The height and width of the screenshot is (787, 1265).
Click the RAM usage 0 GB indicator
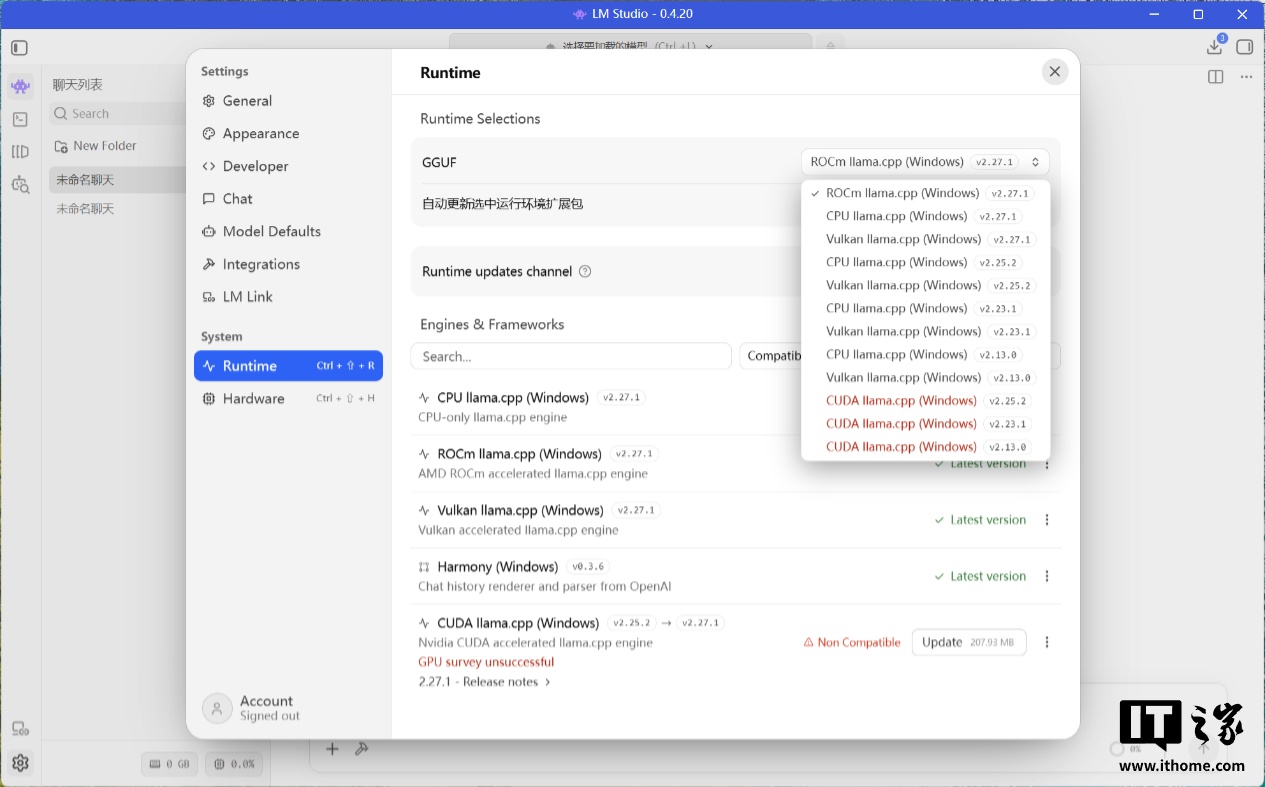170,764
